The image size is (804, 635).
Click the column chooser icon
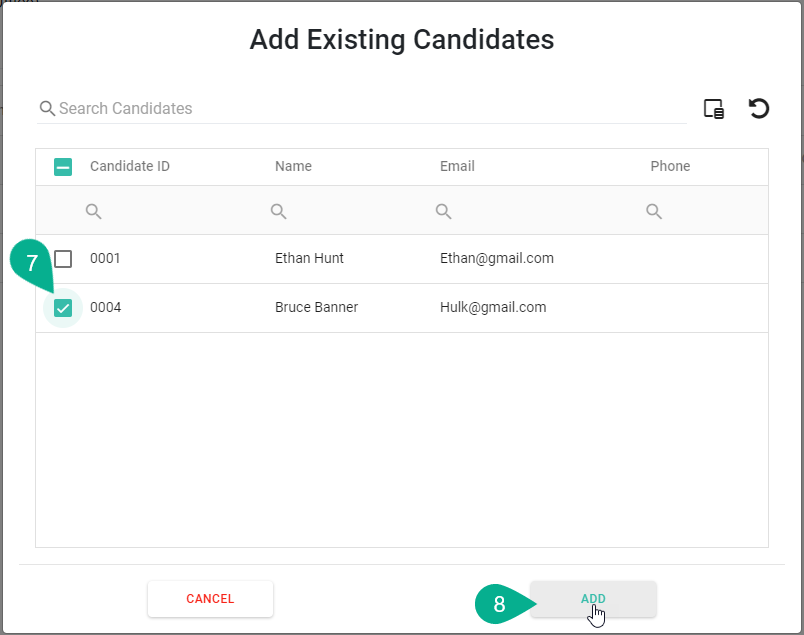[714, 109]
